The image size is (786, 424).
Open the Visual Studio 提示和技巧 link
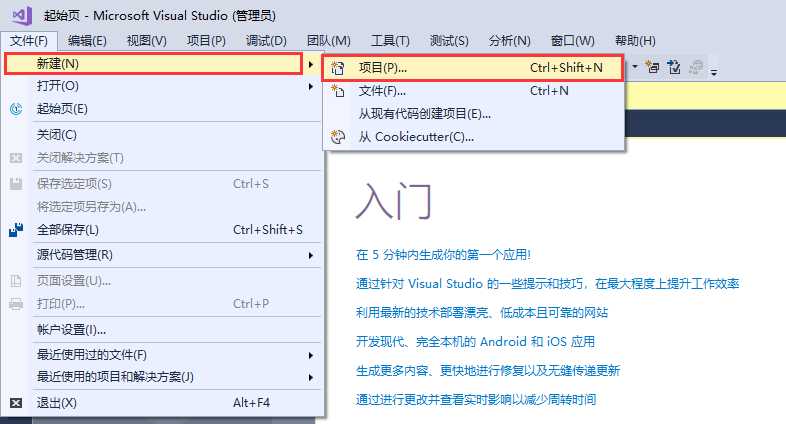(547, 284)
